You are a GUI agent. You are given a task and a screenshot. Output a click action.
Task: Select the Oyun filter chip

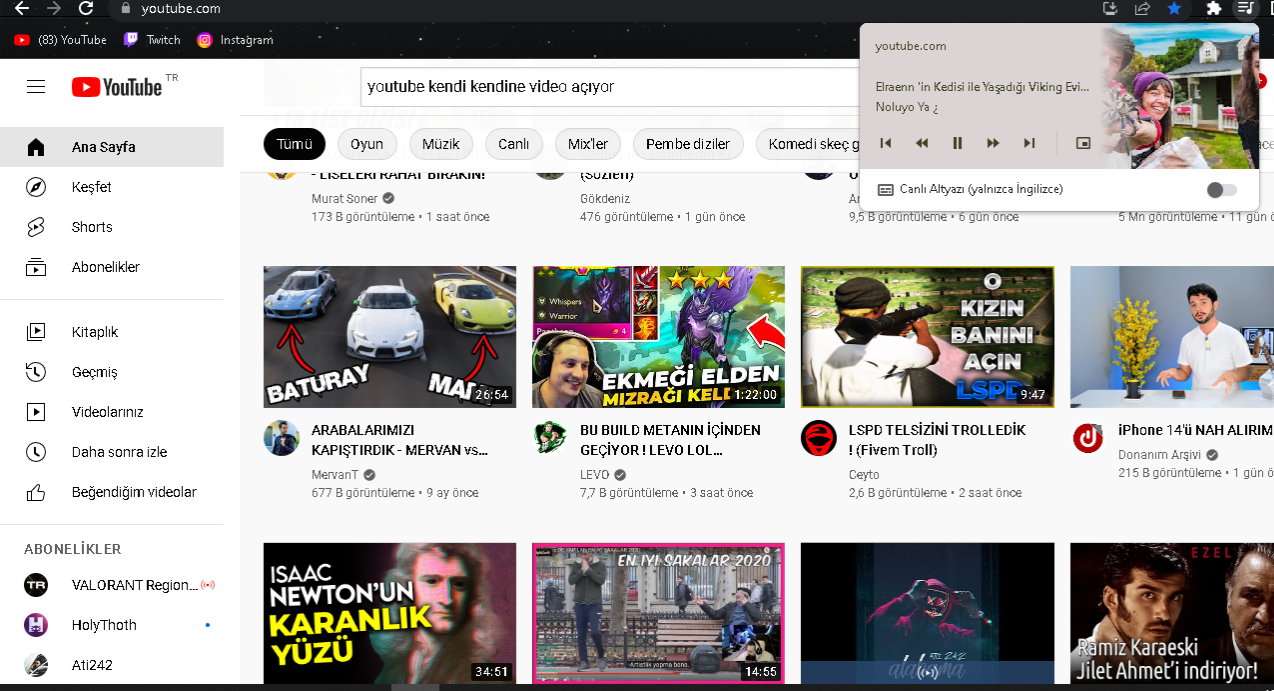pyautogui.click(x=367, y=144)
